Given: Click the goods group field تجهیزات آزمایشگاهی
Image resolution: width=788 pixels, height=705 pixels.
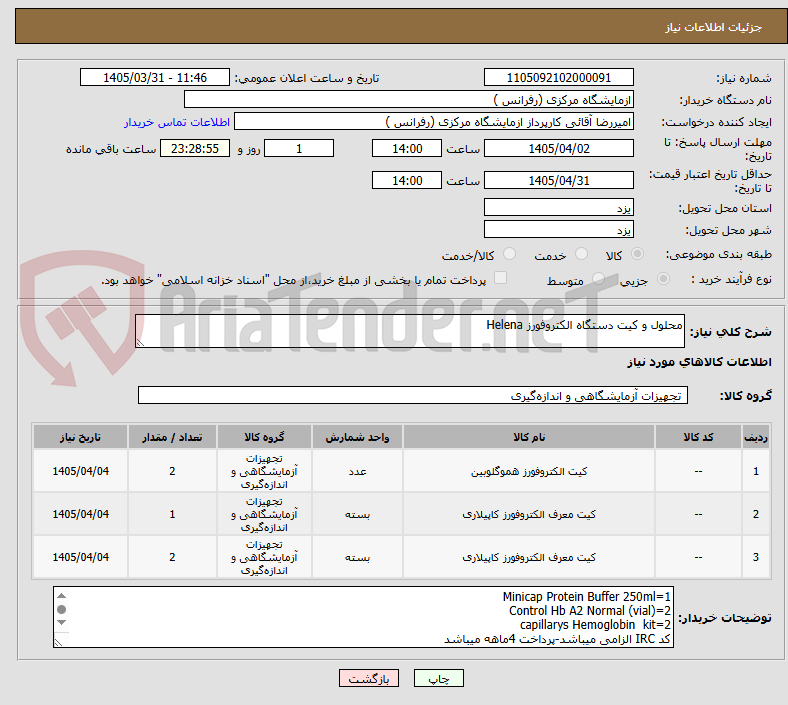Looking at the screenshot, I should pos(413,395).
